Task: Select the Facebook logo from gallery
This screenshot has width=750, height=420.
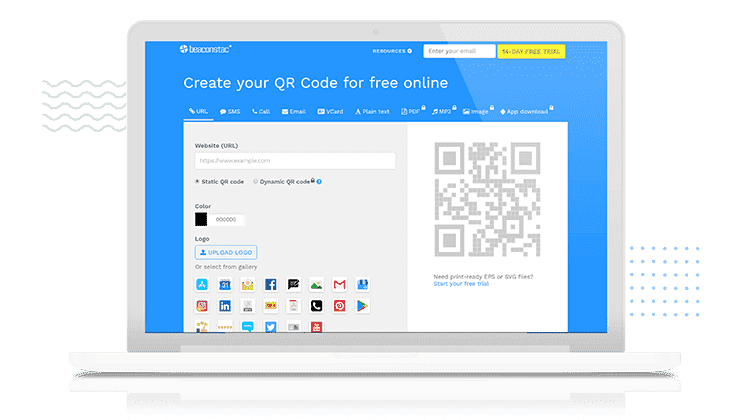Action: (271, 285)
